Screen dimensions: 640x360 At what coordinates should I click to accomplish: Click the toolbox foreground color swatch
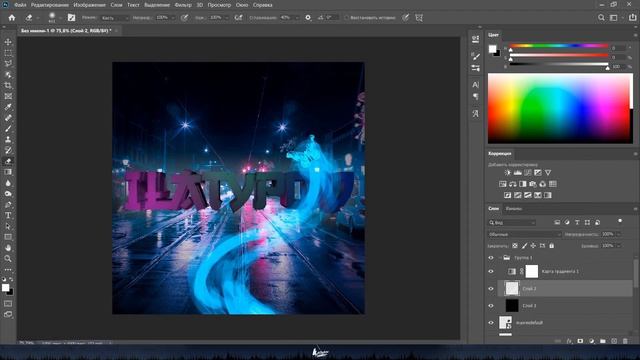pyautogui.click(x=5, y=288)
